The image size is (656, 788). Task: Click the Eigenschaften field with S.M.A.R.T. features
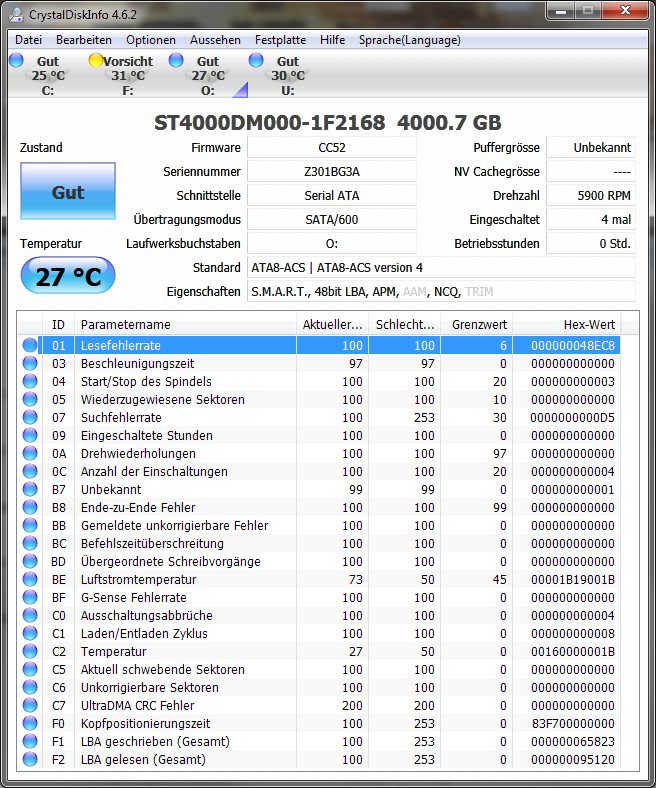[441, 291]
